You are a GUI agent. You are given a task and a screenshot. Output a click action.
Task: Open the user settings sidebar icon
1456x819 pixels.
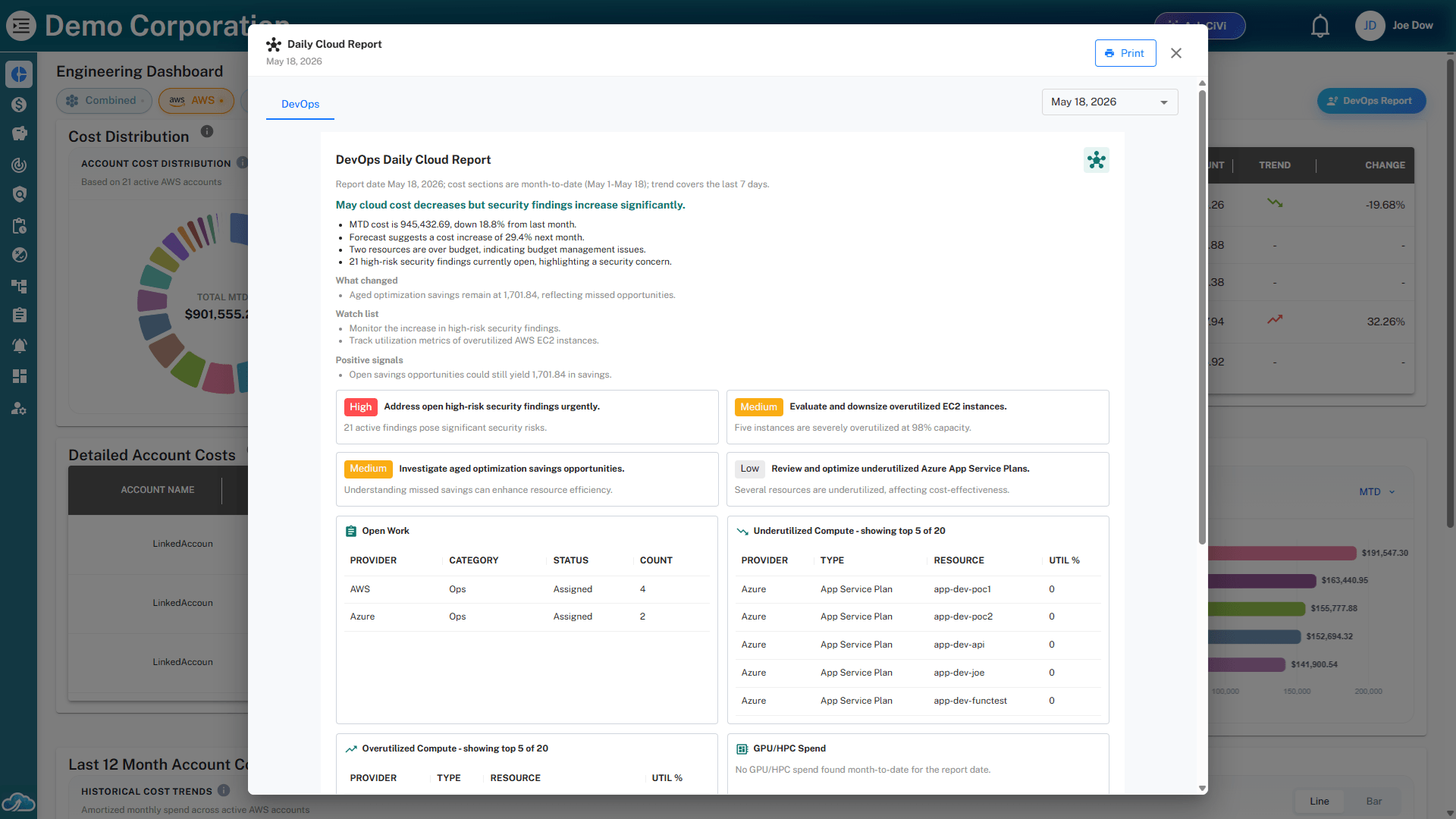(19, 409)
